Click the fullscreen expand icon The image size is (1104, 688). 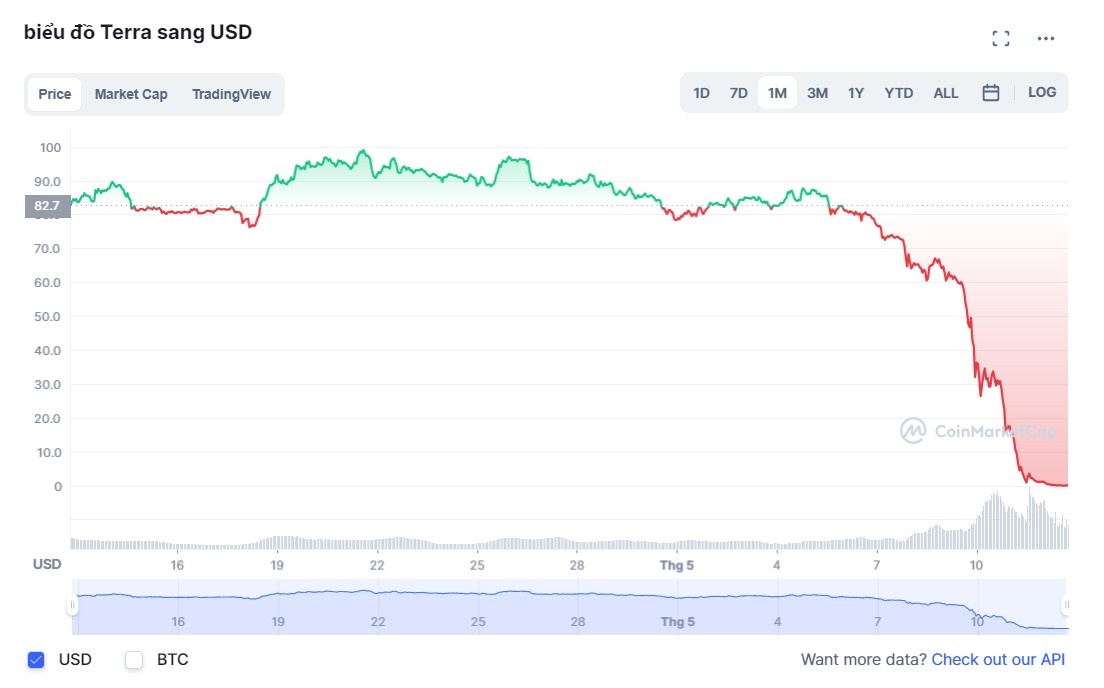coord(1000,39)
